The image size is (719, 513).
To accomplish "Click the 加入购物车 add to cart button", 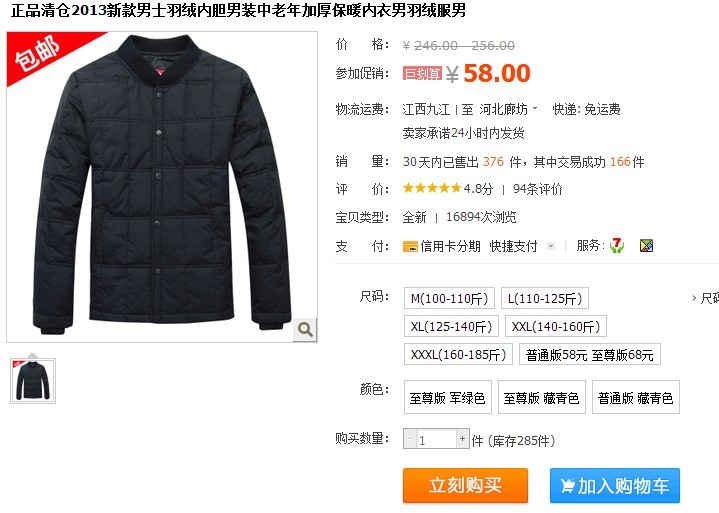I will click(x=614, y=485).
